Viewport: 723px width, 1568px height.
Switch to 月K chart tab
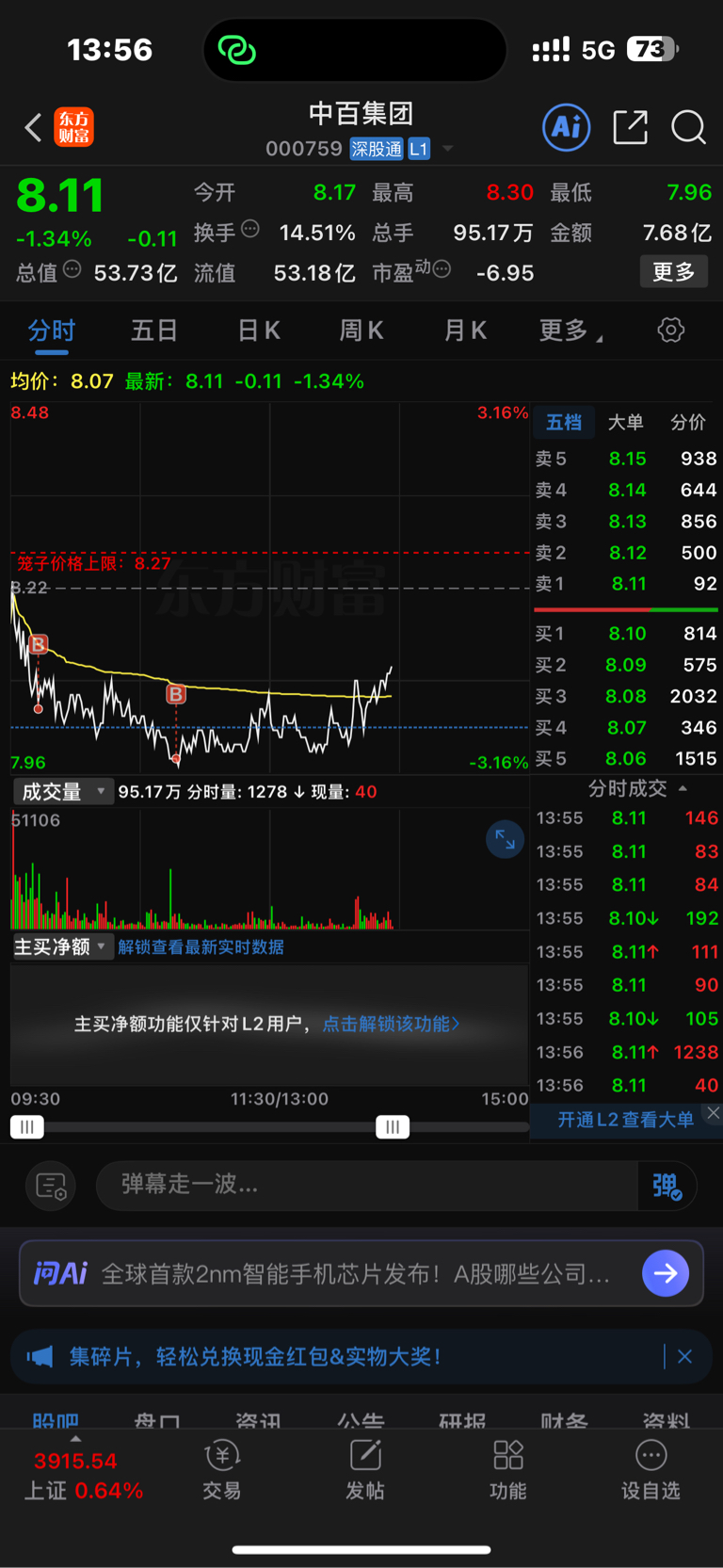pos(465,331)
